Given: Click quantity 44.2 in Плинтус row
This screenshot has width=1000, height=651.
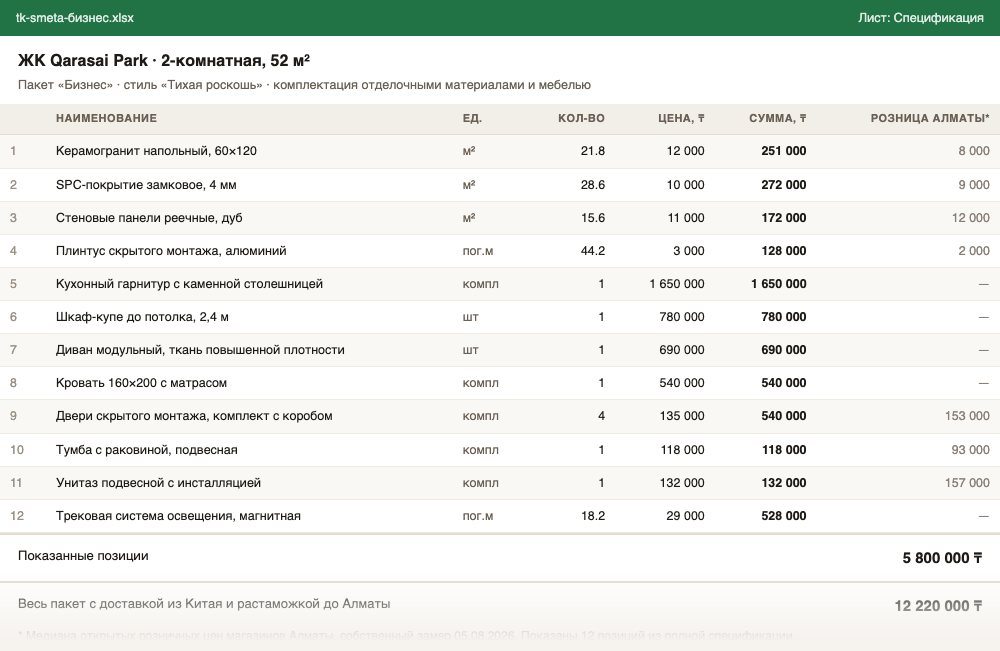Looking at the screenshot, I should 593,251.
